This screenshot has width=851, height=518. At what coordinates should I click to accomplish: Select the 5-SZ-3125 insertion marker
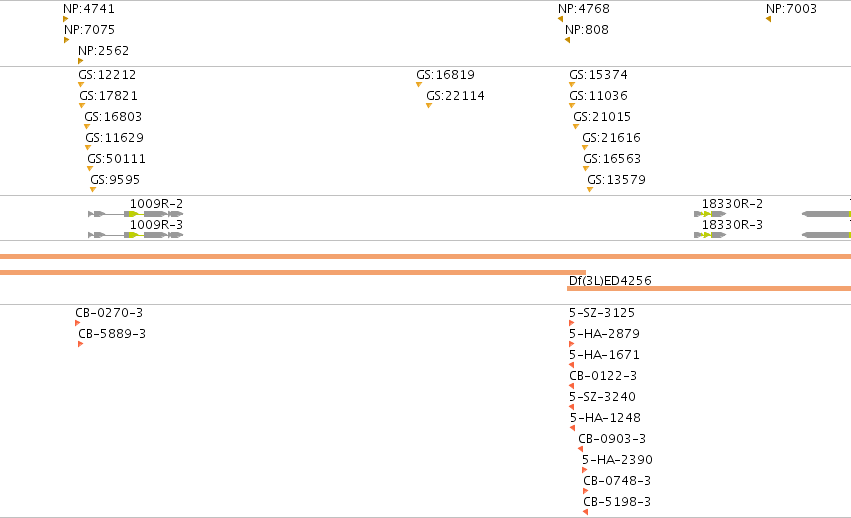point(571,324)
